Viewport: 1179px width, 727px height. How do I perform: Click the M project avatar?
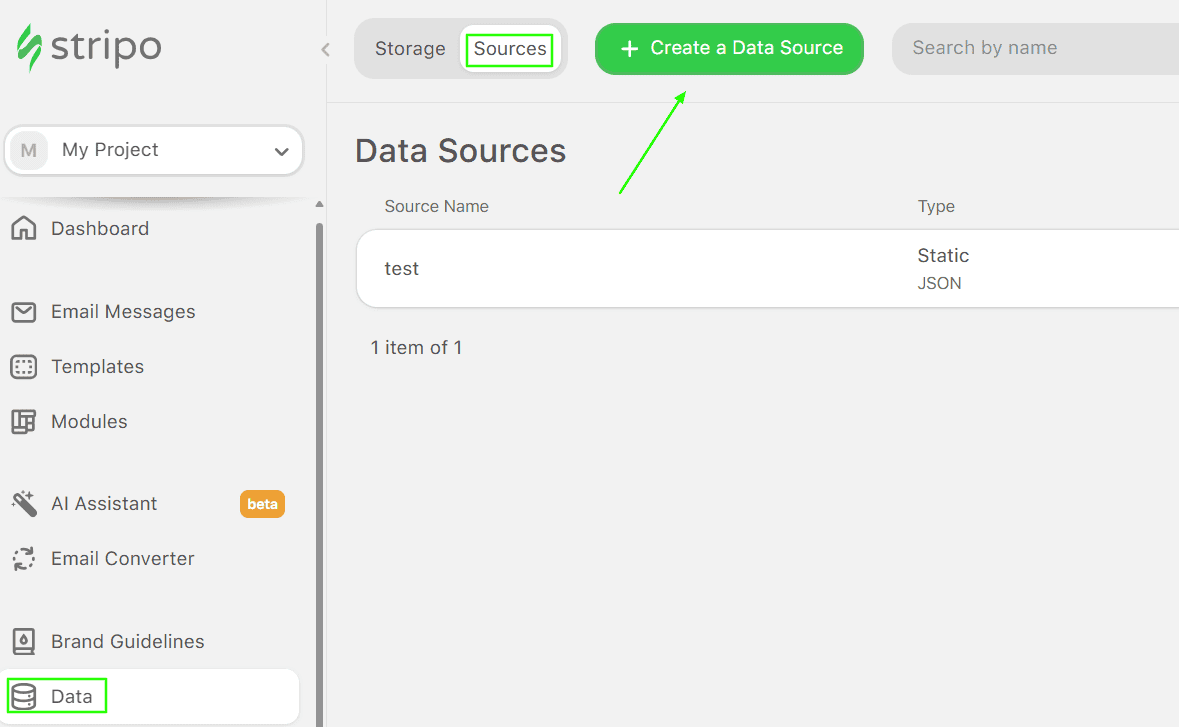coord(29,150)
